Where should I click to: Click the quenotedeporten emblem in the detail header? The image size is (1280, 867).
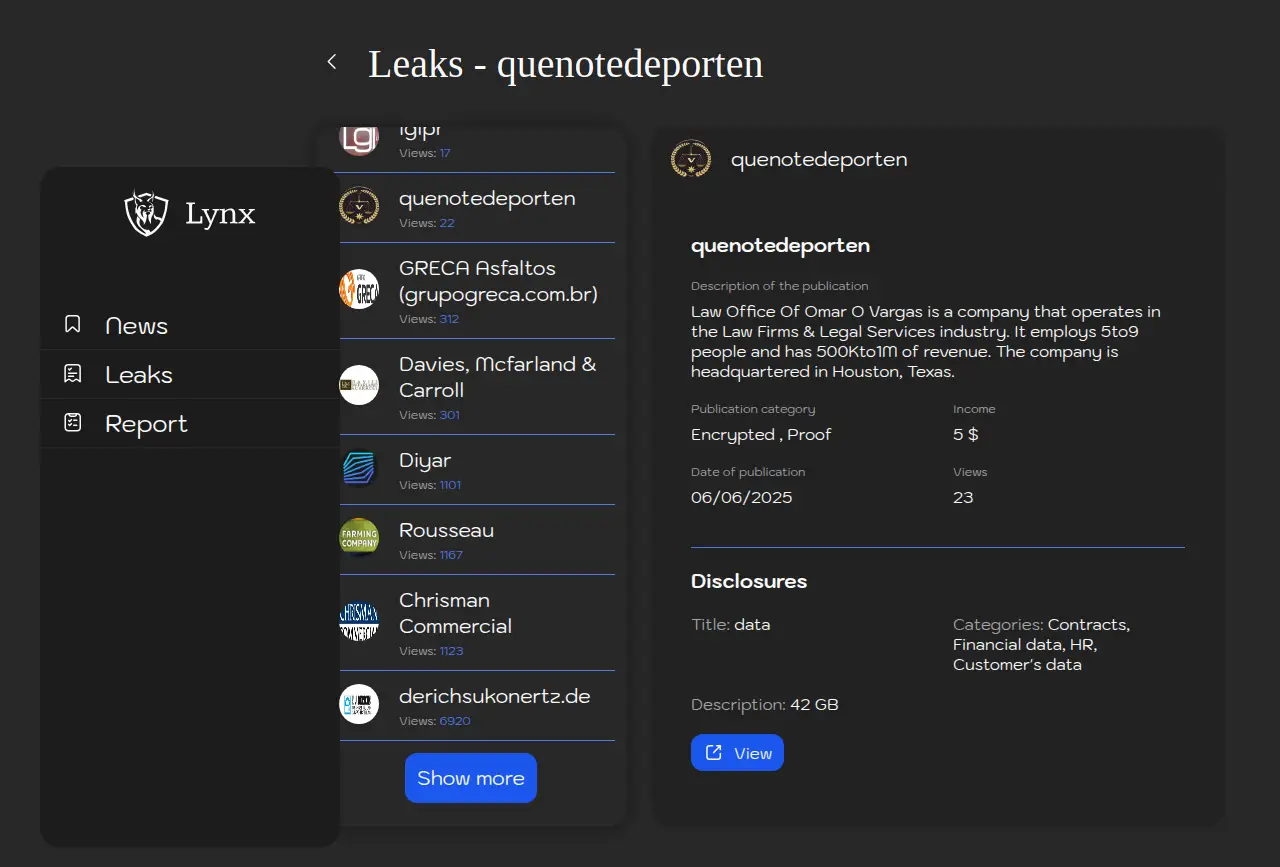coord(691,160)
